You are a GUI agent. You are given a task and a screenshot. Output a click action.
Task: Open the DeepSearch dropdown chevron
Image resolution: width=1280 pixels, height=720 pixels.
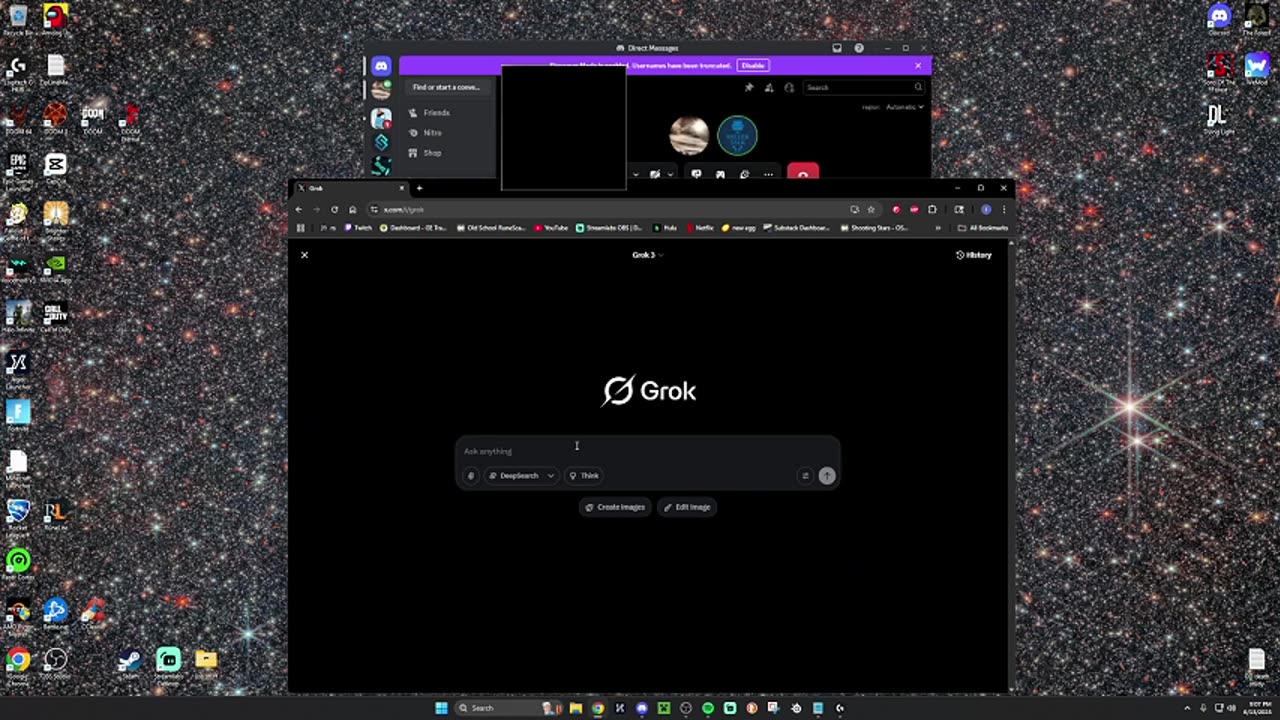(x=550, y=476)
